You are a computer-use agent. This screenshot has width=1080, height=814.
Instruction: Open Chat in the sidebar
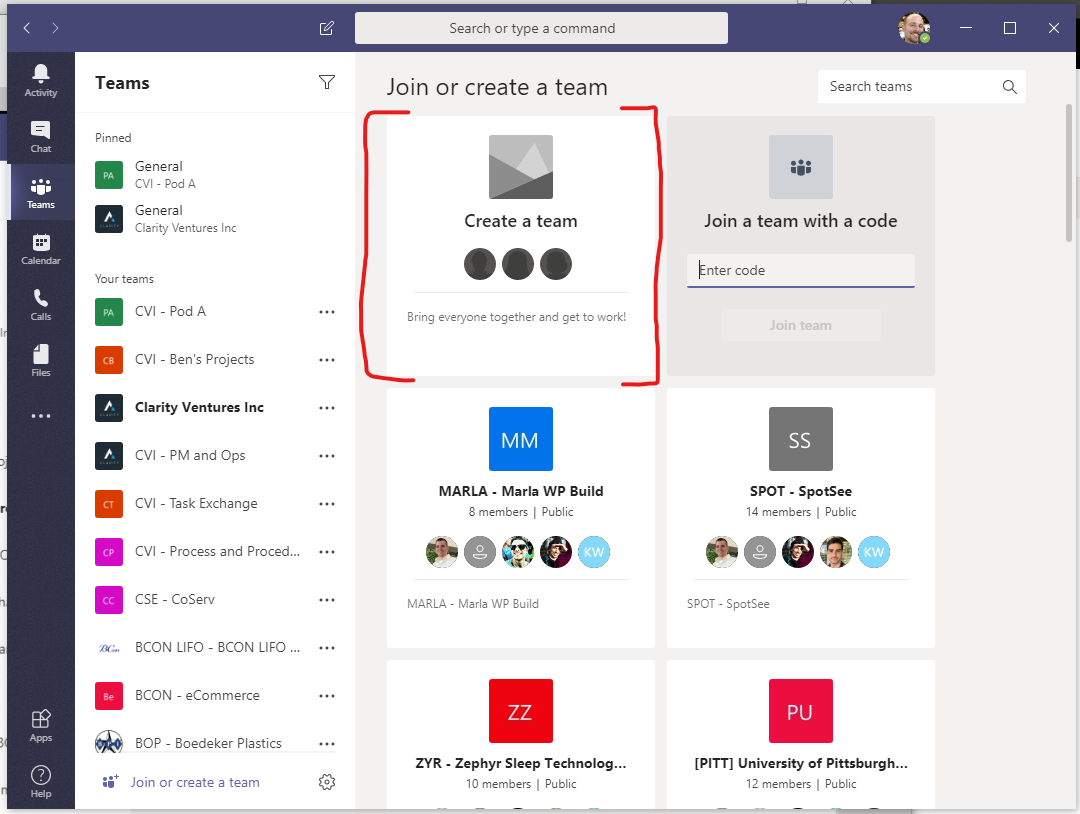pyautogui.click(x=41, y=136)
